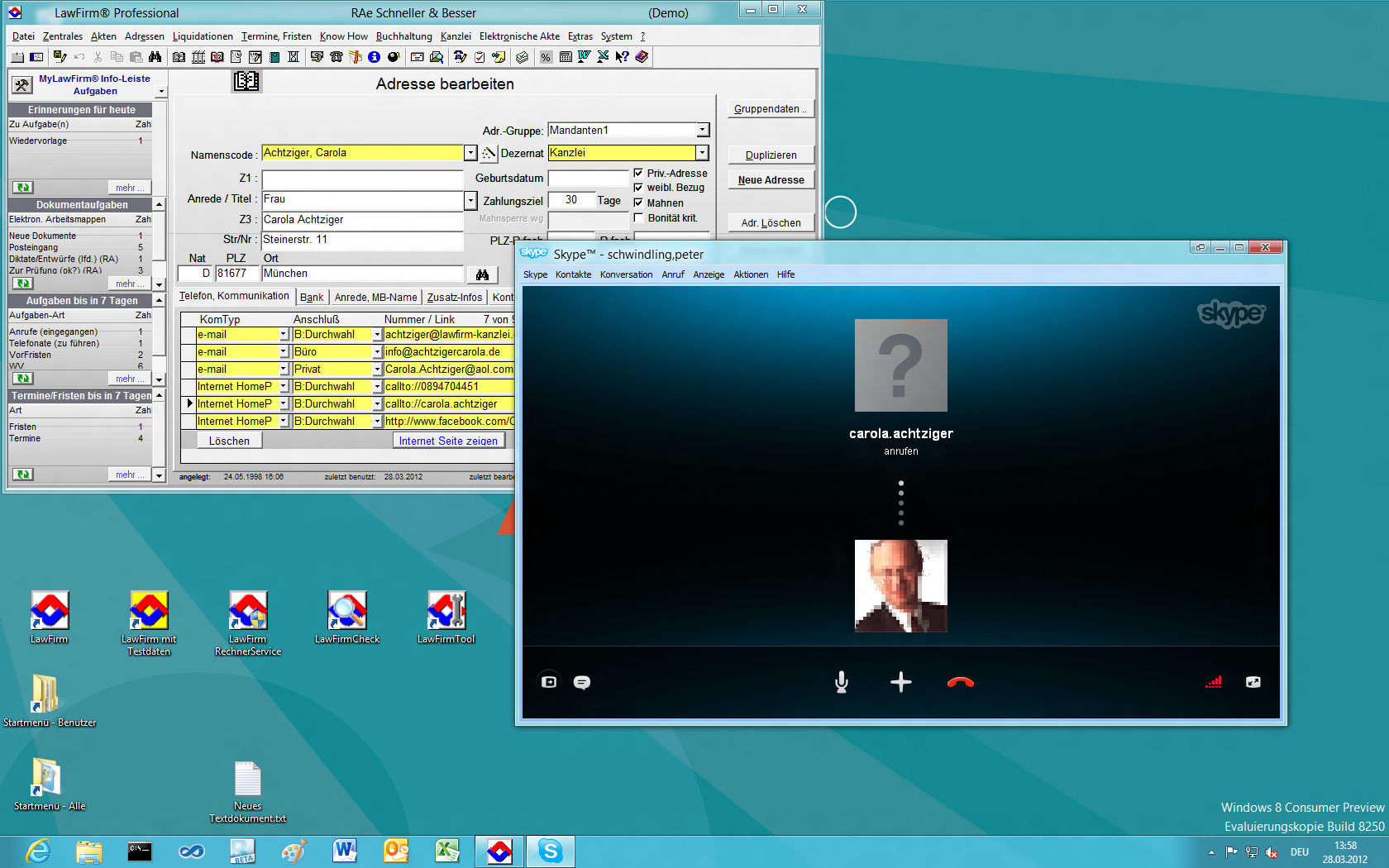This screenshot has height=868, width=1389.
Task: Click the plus icon in Skype call bar
Action: pos(900,682)
